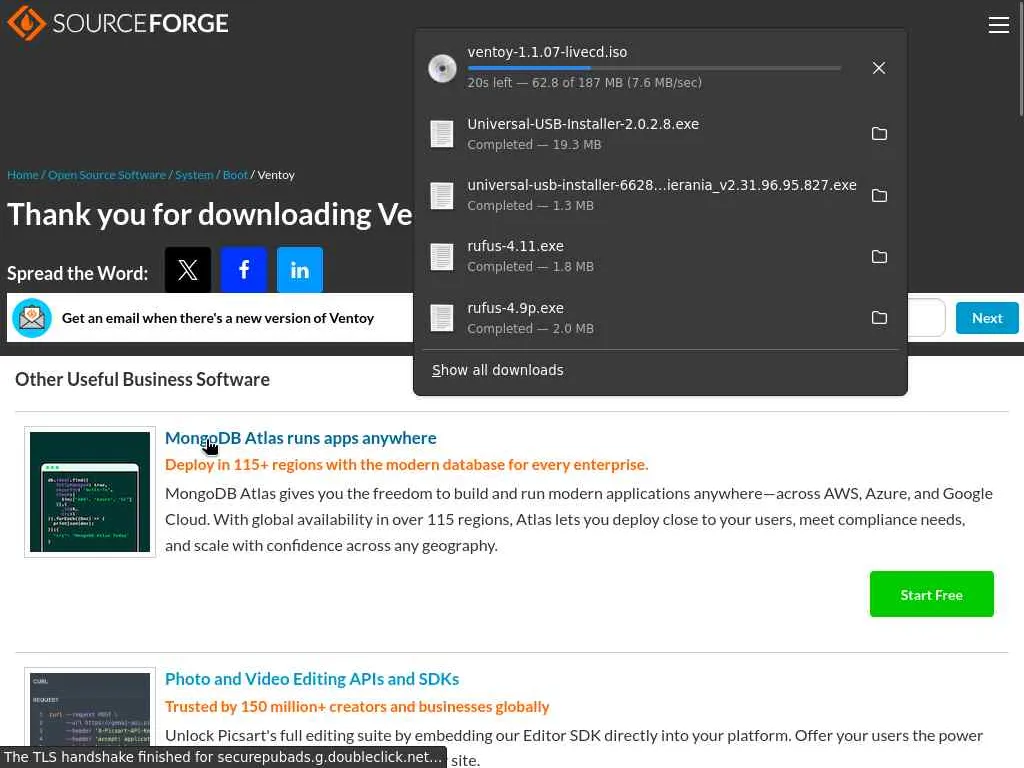Click the file icon of Universal-USB-Installer-2.0.2.8.exe
The image size is (1024, 768).
(442, 134)
